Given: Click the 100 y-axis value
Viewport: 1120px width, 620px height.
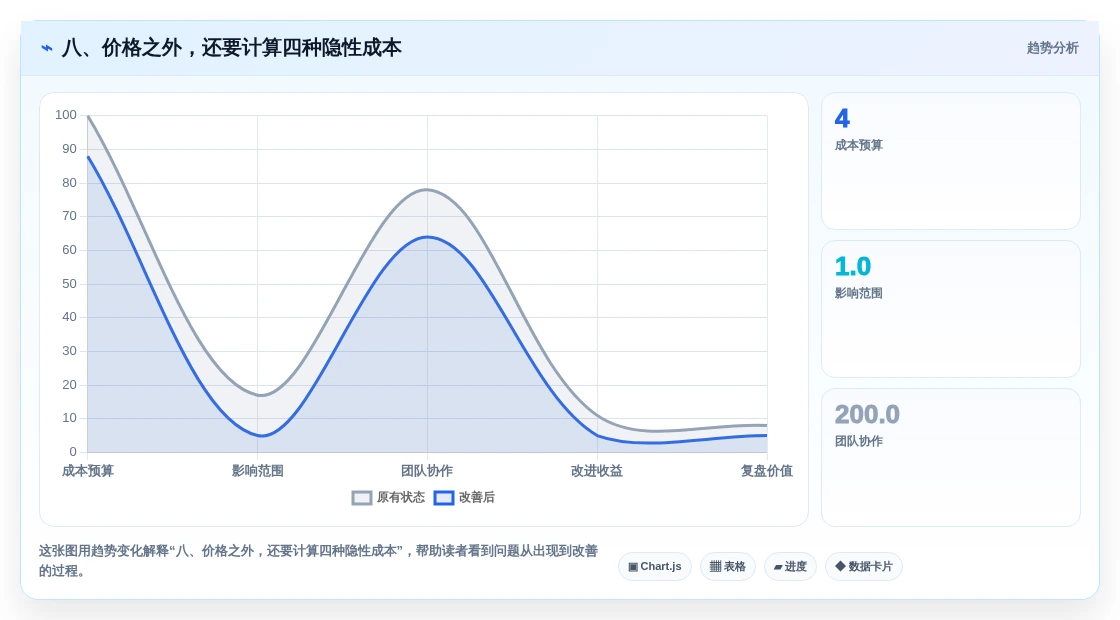Looking at the screenshot, I should click(66, 115).
